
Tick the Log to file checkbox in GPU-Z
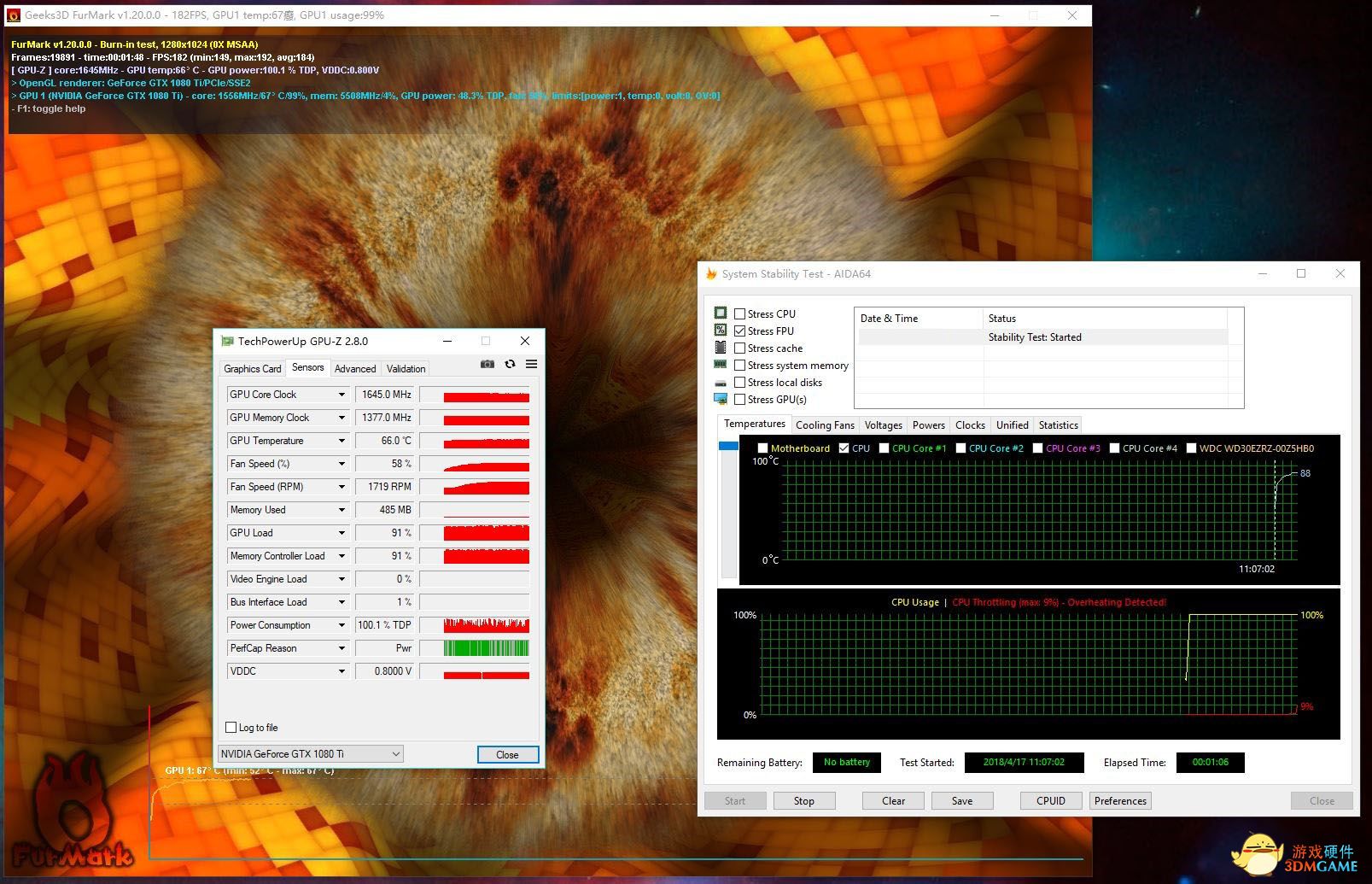pyautogui.click(x=231, y=728)
